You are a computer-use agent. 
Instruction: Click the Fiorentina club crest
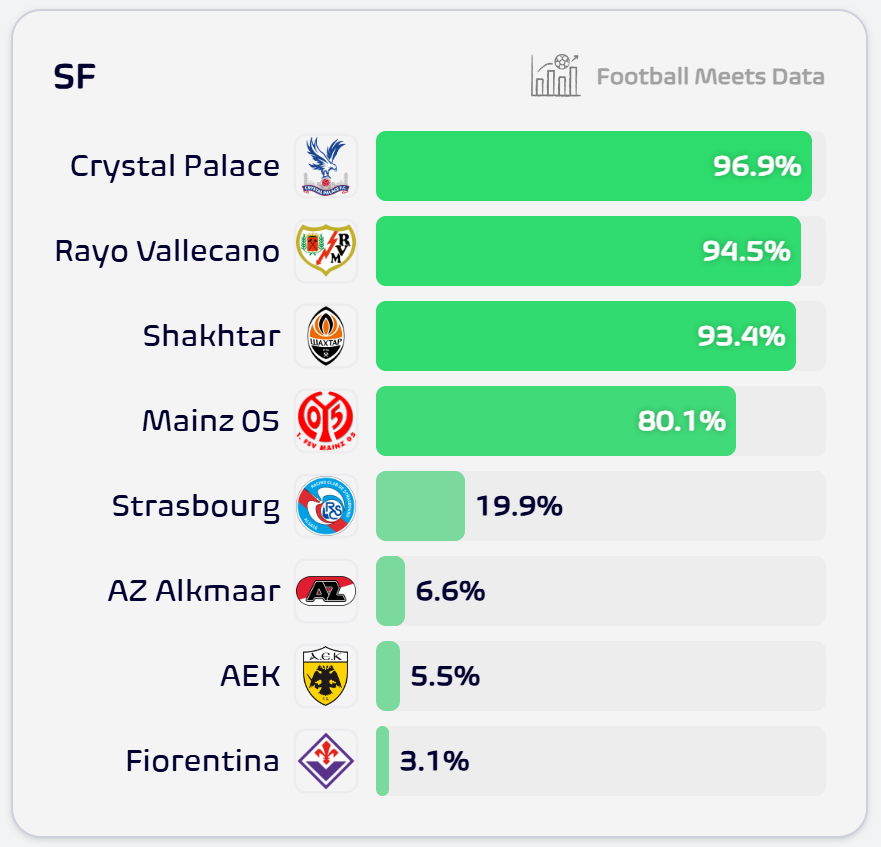pyautogui.click(x=326, y=761)
